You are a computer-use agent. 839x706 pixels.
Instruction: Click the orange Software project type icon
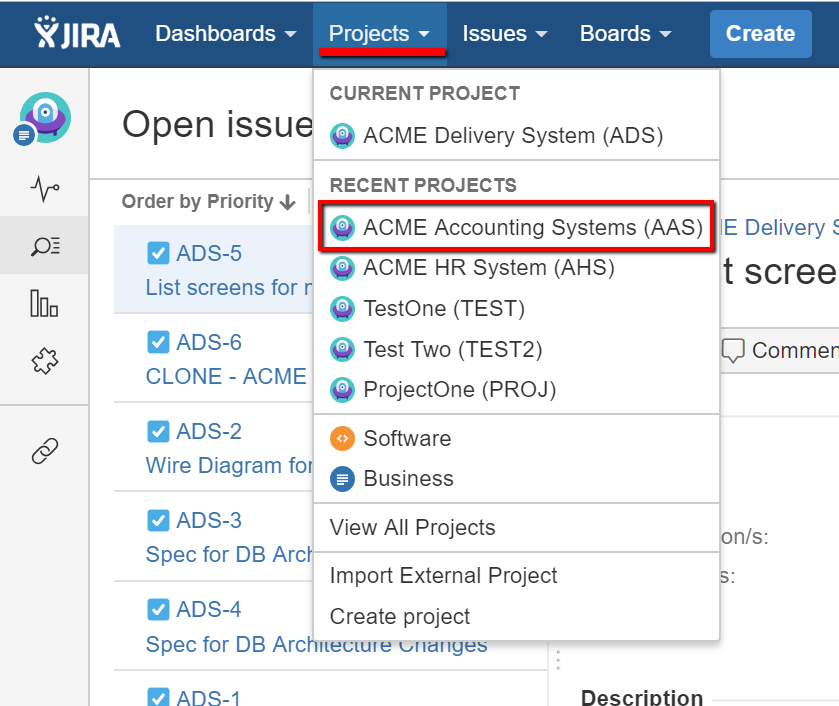(342, 438)
